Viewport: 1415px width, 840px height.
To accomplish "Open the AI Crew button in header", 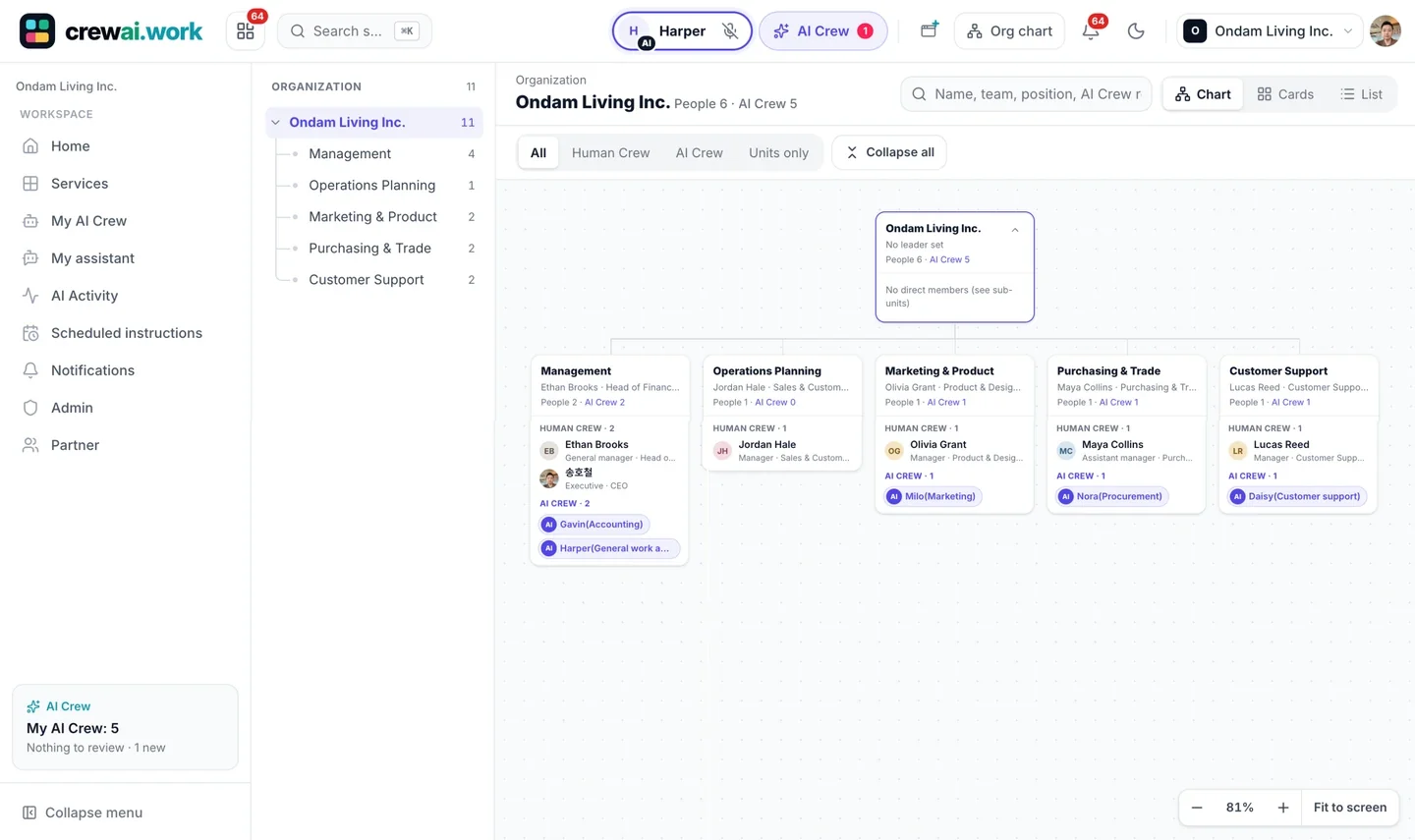I will (x=823, y=31).
